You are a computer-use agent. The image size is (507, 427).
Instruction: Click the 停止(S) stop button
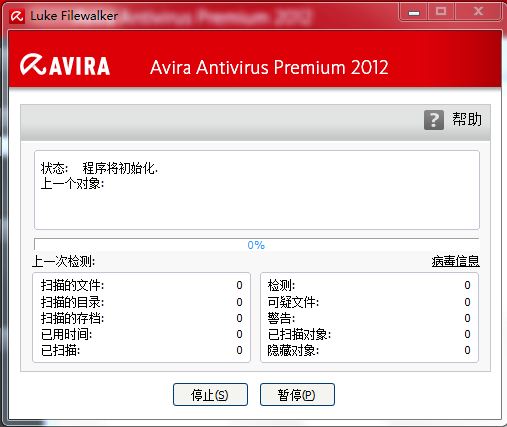tap(210, 395)
